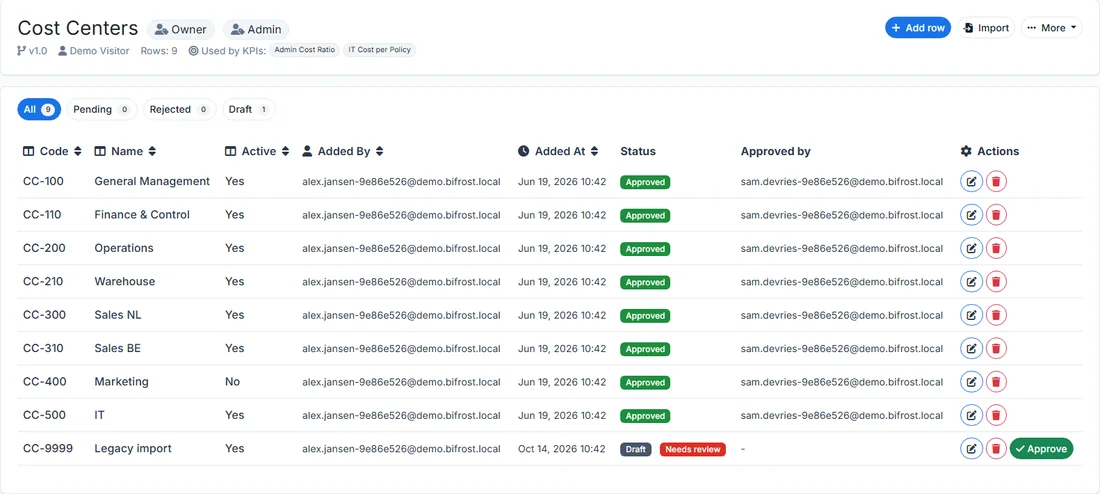
Task: Show All rows tab
Action: pos(39,109)
